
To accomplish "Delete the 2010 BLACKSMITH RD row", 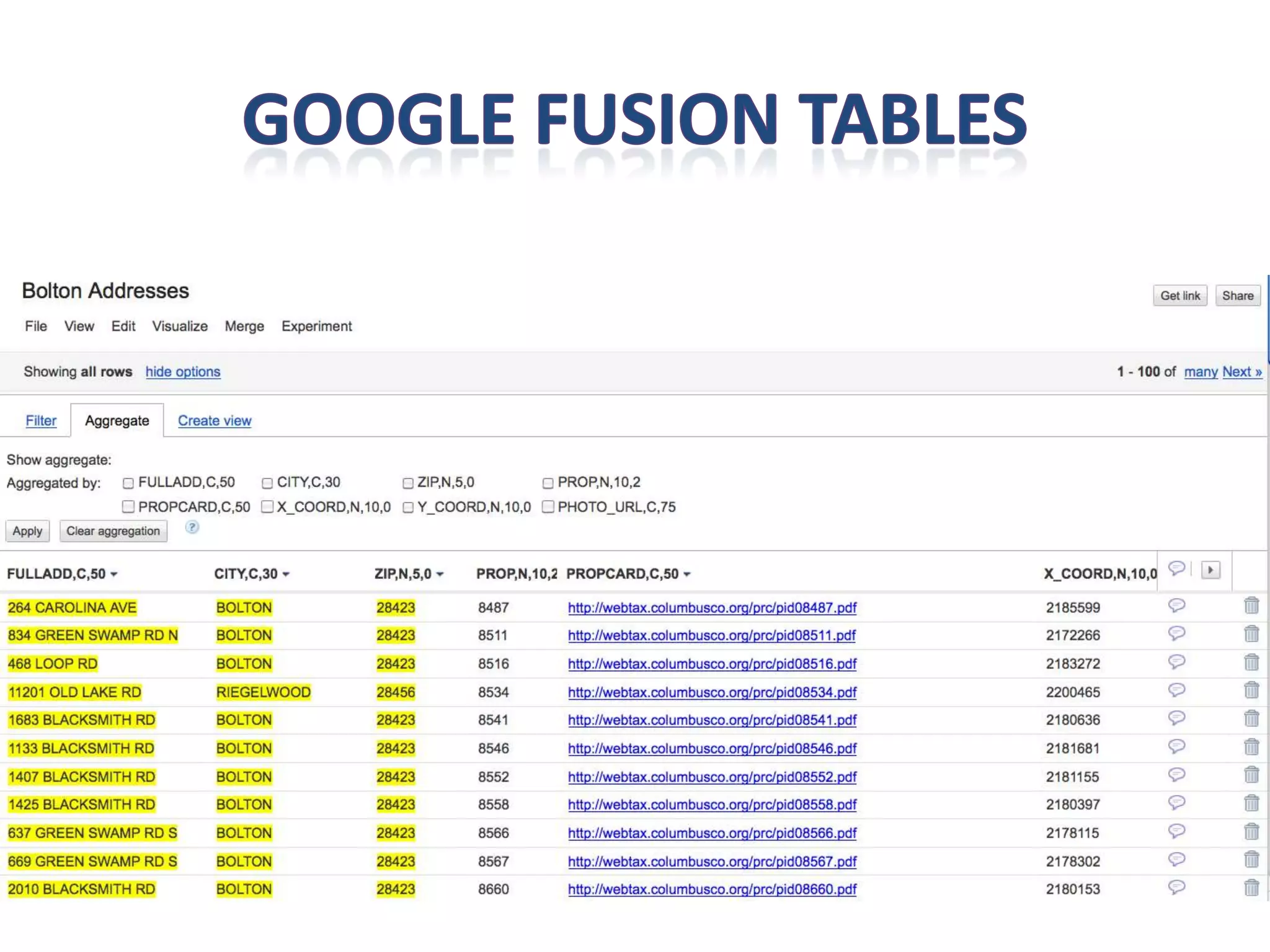I will (1251, 888).
